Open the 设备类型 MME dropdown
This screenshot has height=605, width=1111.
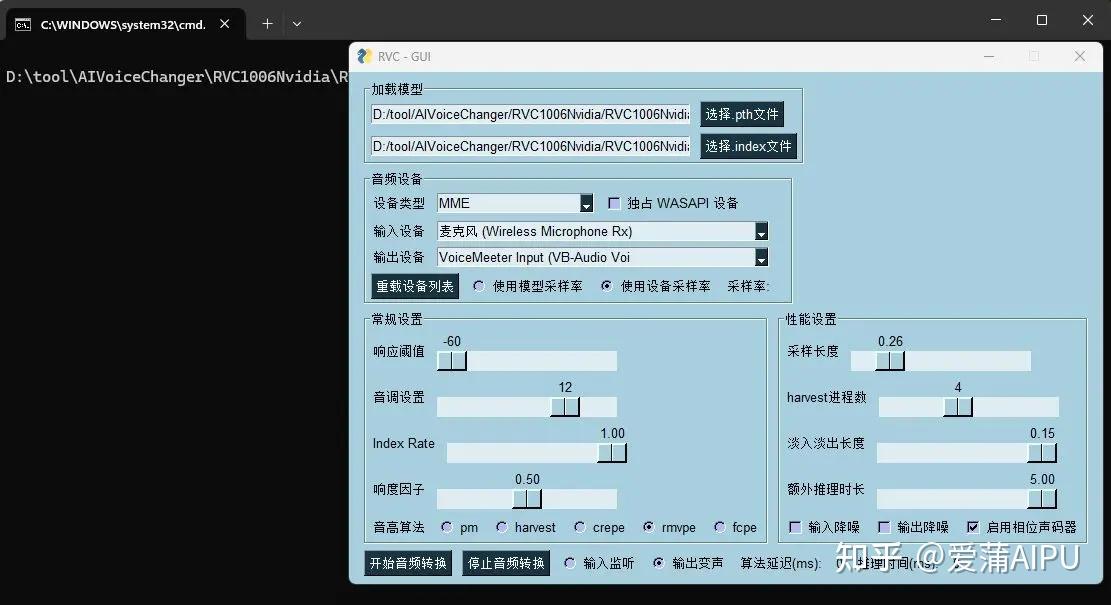(x=584, y=203)
